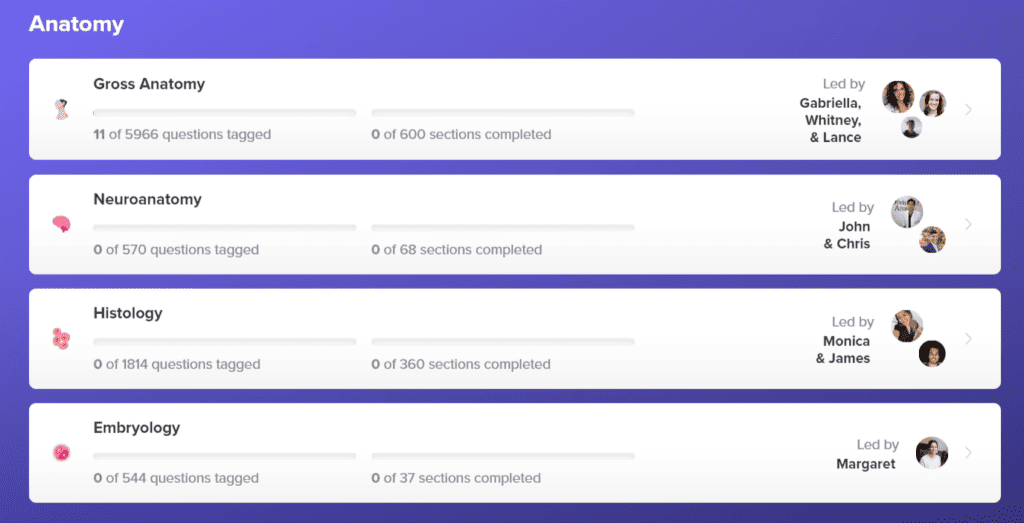Open the Neuroanatomy course title
Screen dimensions: 1024x523
147,199
